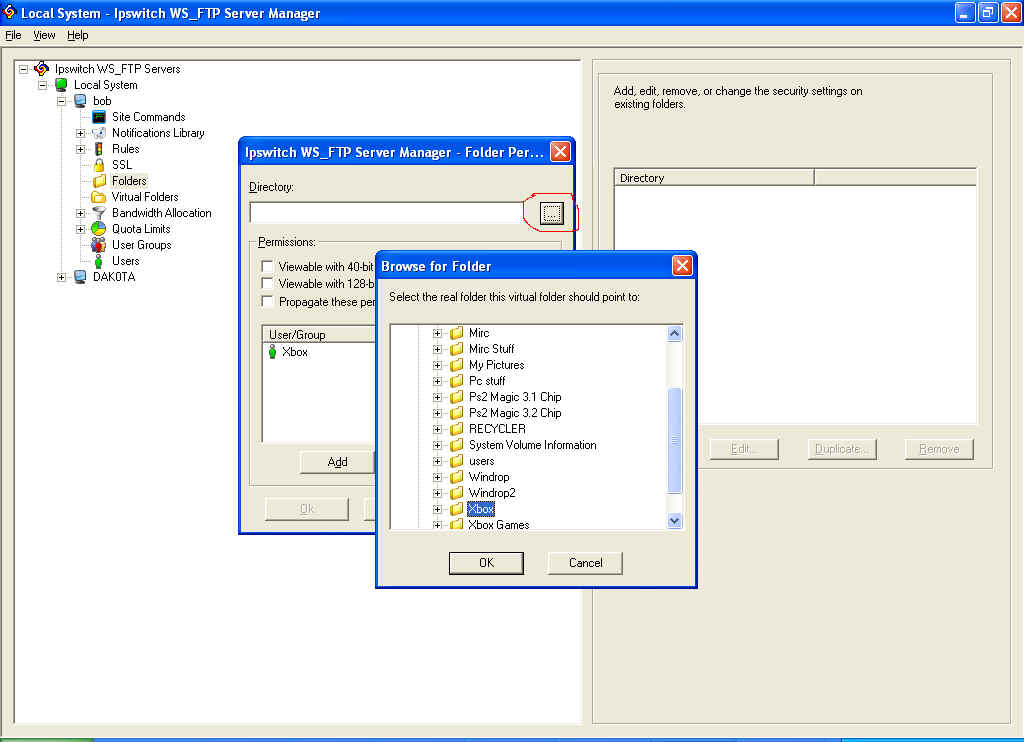This screenshot has height=742, width=1024.
Task: Expand the Xbox folder node
Action: pos(438,509)
